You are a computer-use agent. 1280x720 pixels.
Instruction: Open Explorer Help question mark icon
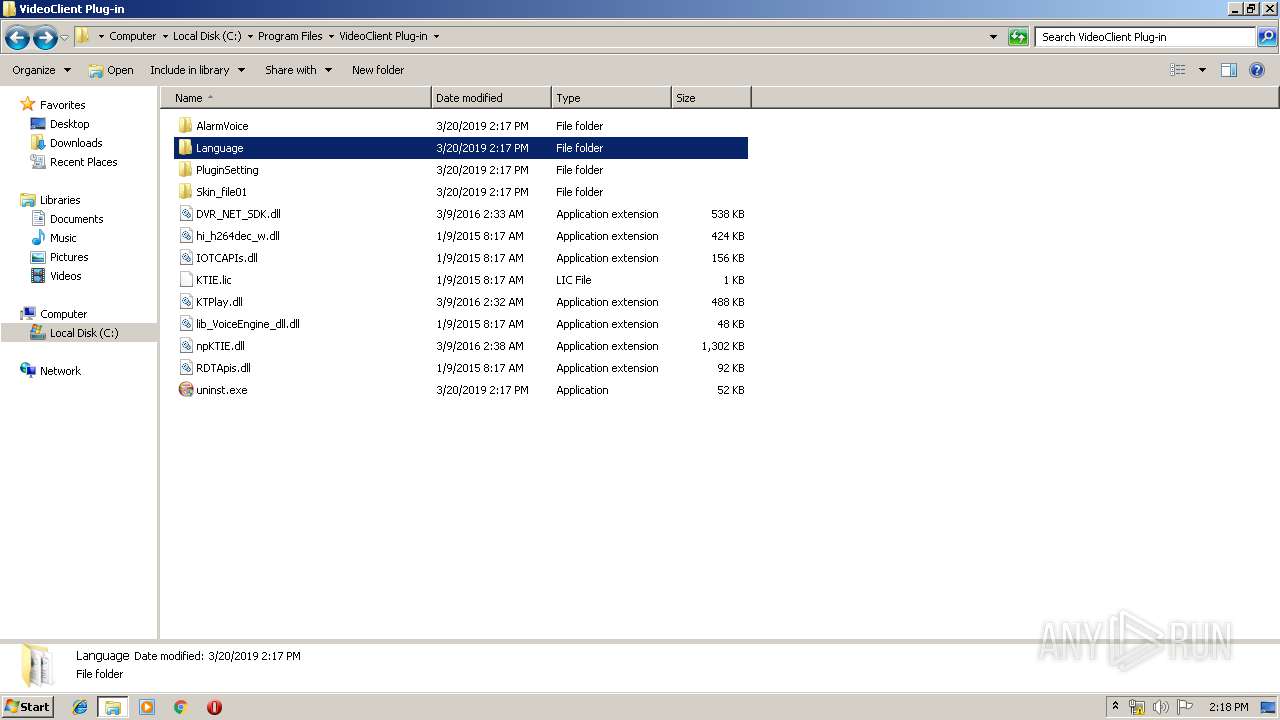click(x=1258, y=70)
